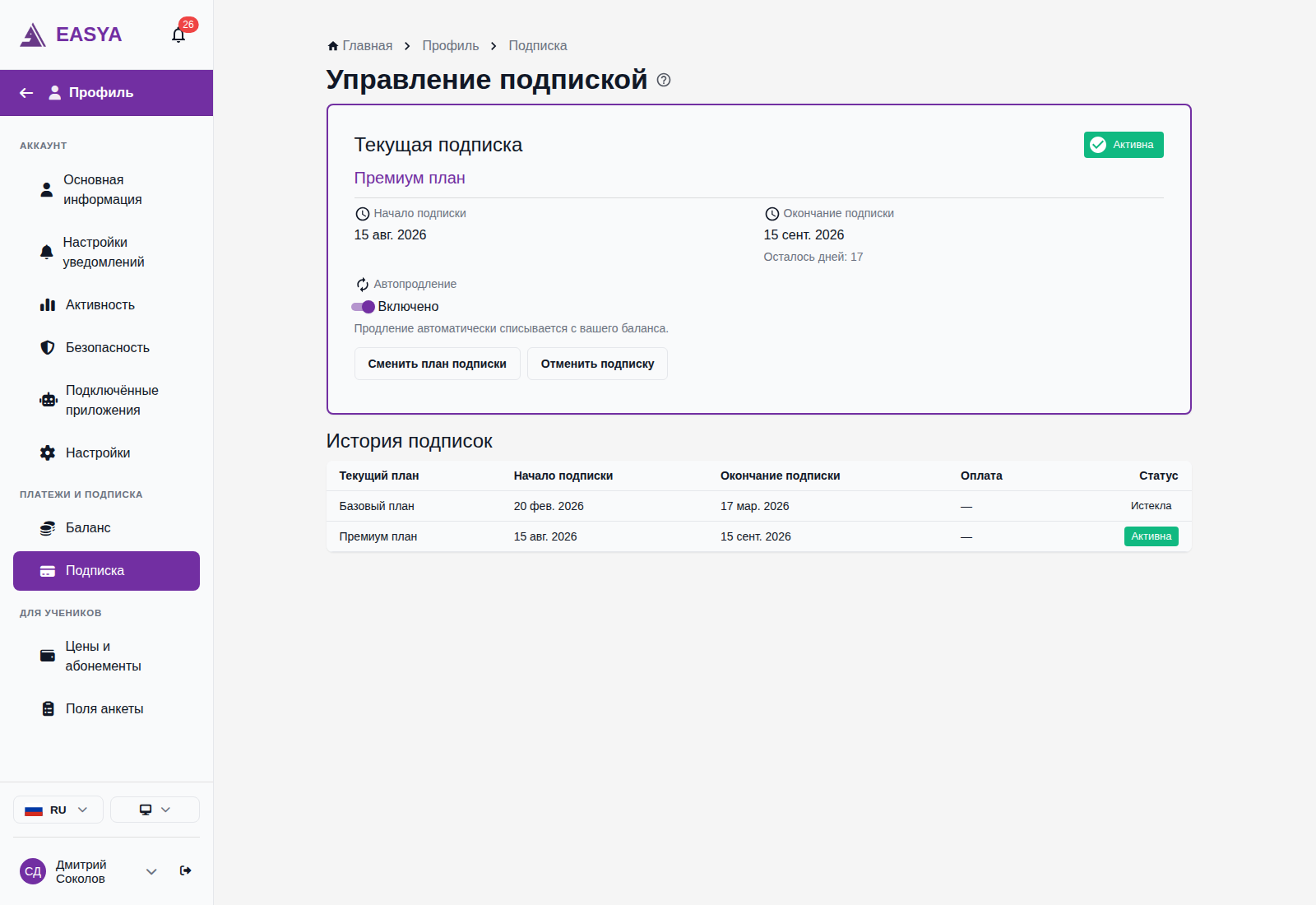Expand the user menu chevron
Viewport: 1316px width, 905px height.
click(x=151, y=871)
